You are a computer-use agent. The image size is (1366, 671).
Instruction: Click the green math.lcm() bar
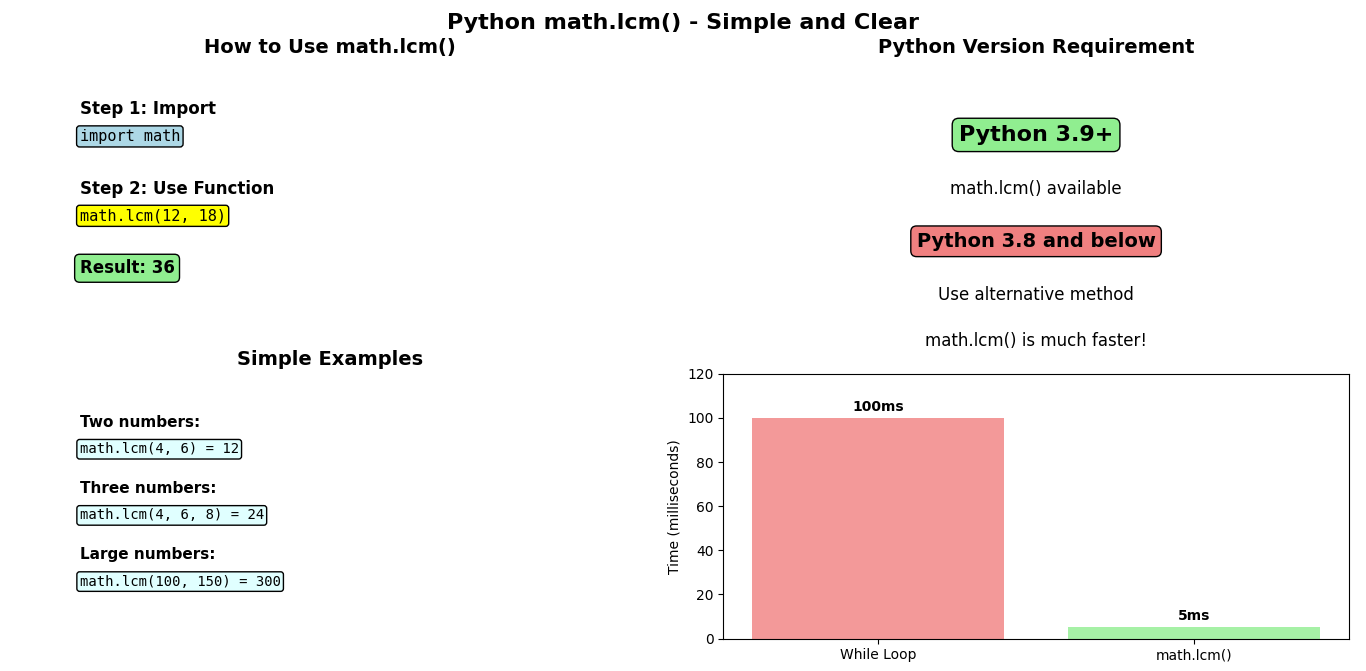tap(1194, 633)
